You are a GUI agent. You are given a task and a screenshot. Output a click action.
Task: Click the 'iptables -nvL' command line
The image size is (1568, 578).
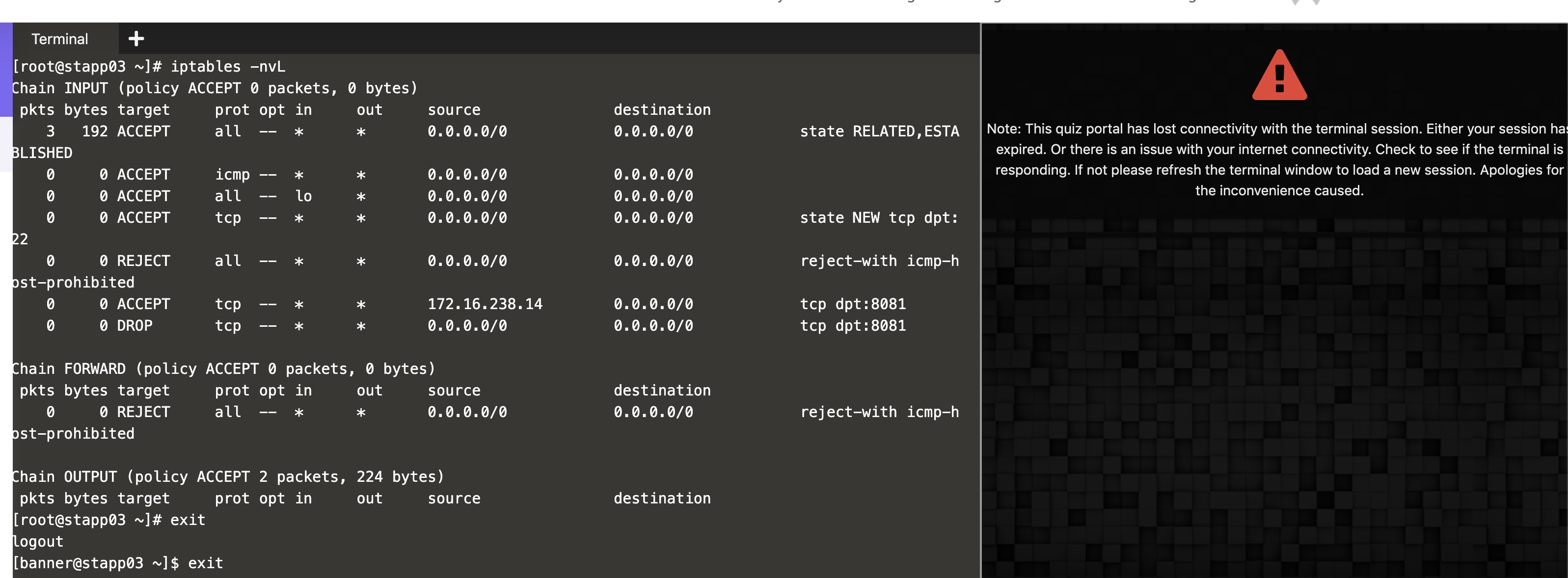(x=228, y=66)
